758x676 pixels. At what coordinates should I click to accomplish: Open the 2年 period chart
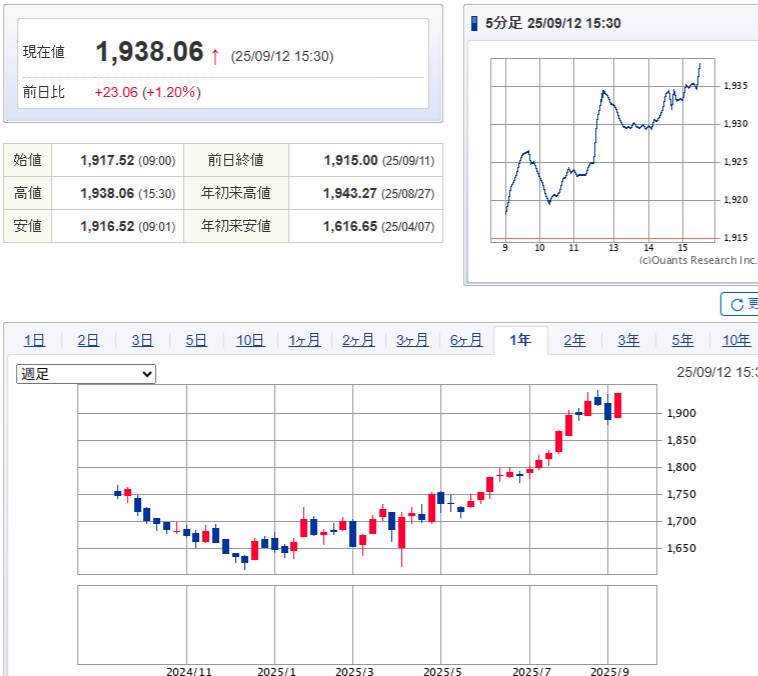coord(574,340)
